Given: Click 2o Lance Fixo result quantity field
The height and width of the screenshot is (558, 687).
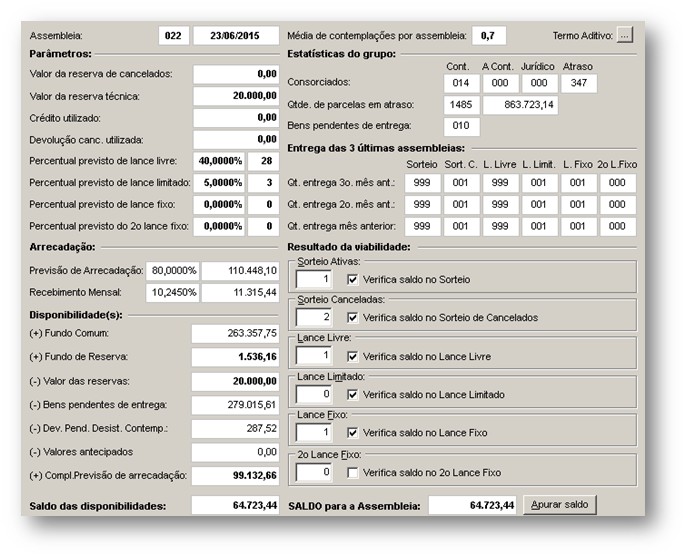Looking at the screenshot, I should click(314, 472).
